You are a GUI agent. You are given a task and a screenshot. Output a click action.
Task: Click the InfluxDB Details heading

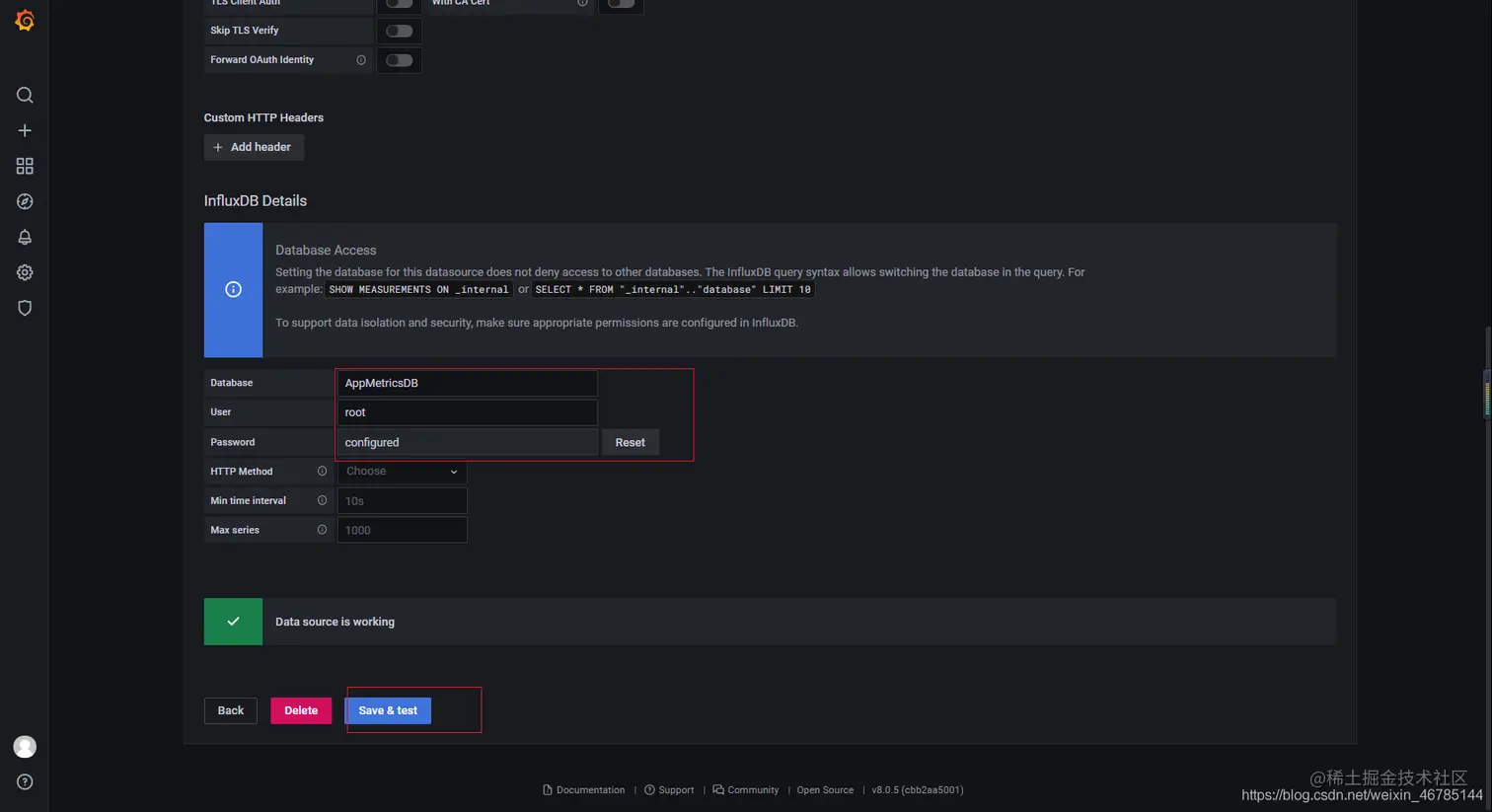[x=256, y=200]
